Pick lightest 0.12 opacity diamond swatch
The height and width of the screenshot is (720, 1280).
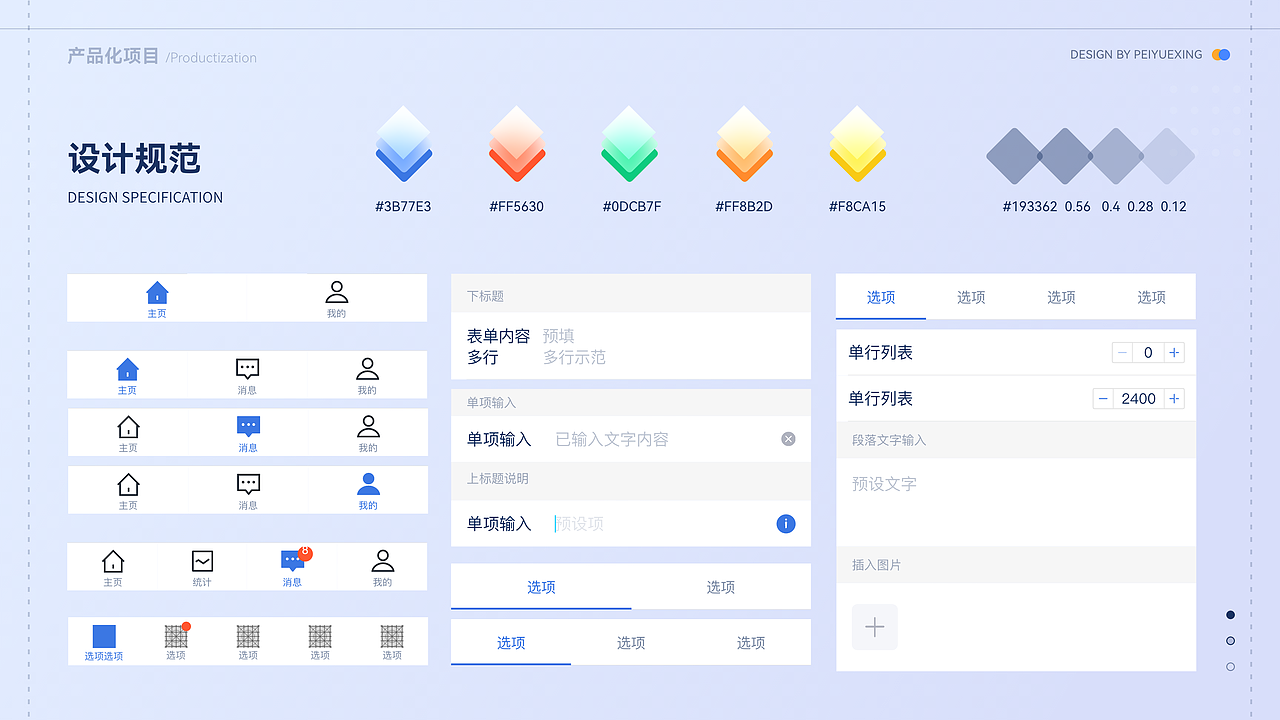[1168, 156]
